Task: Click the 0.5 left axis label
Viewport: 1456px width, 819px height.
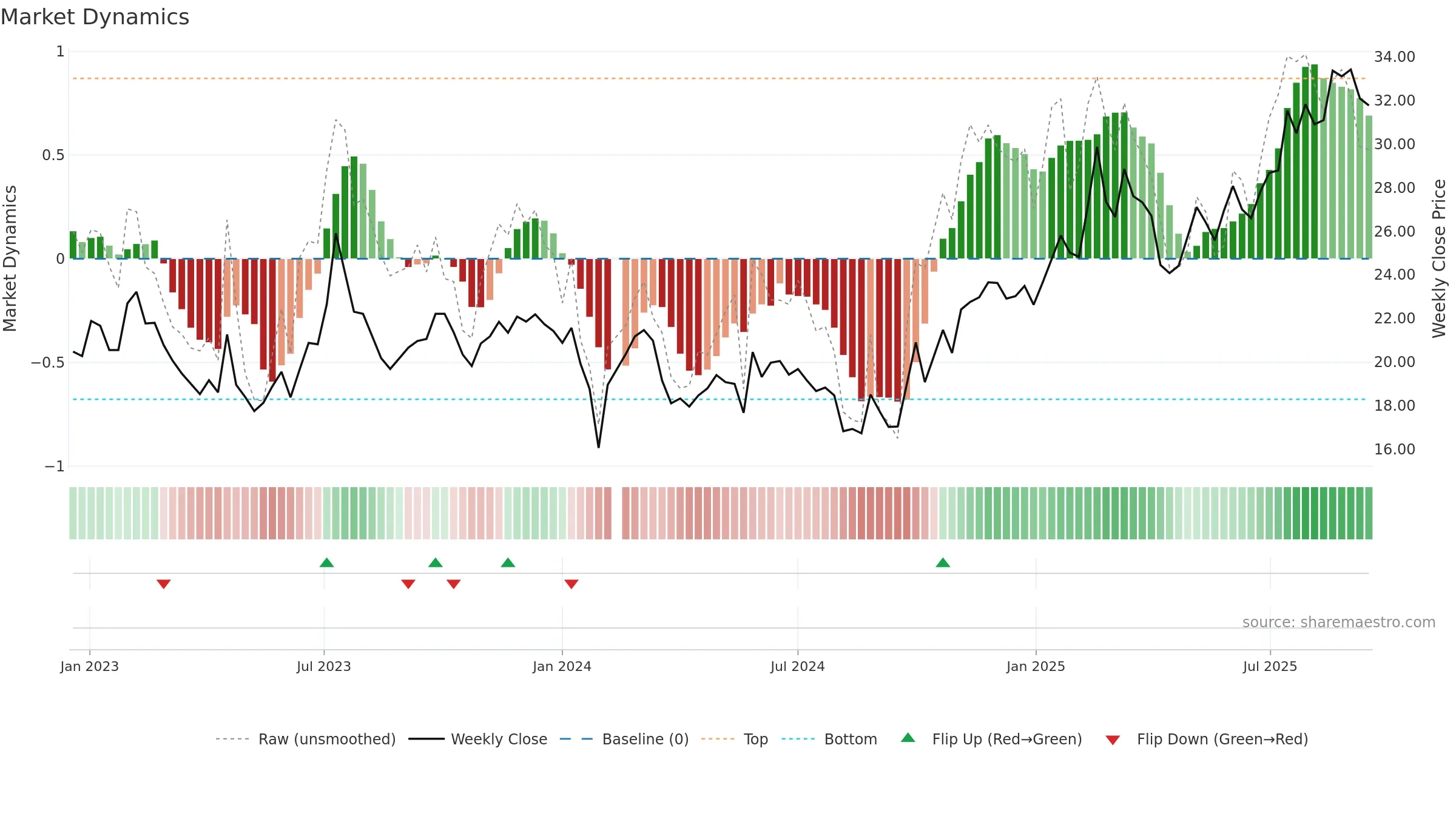Action: pos(53,155)
